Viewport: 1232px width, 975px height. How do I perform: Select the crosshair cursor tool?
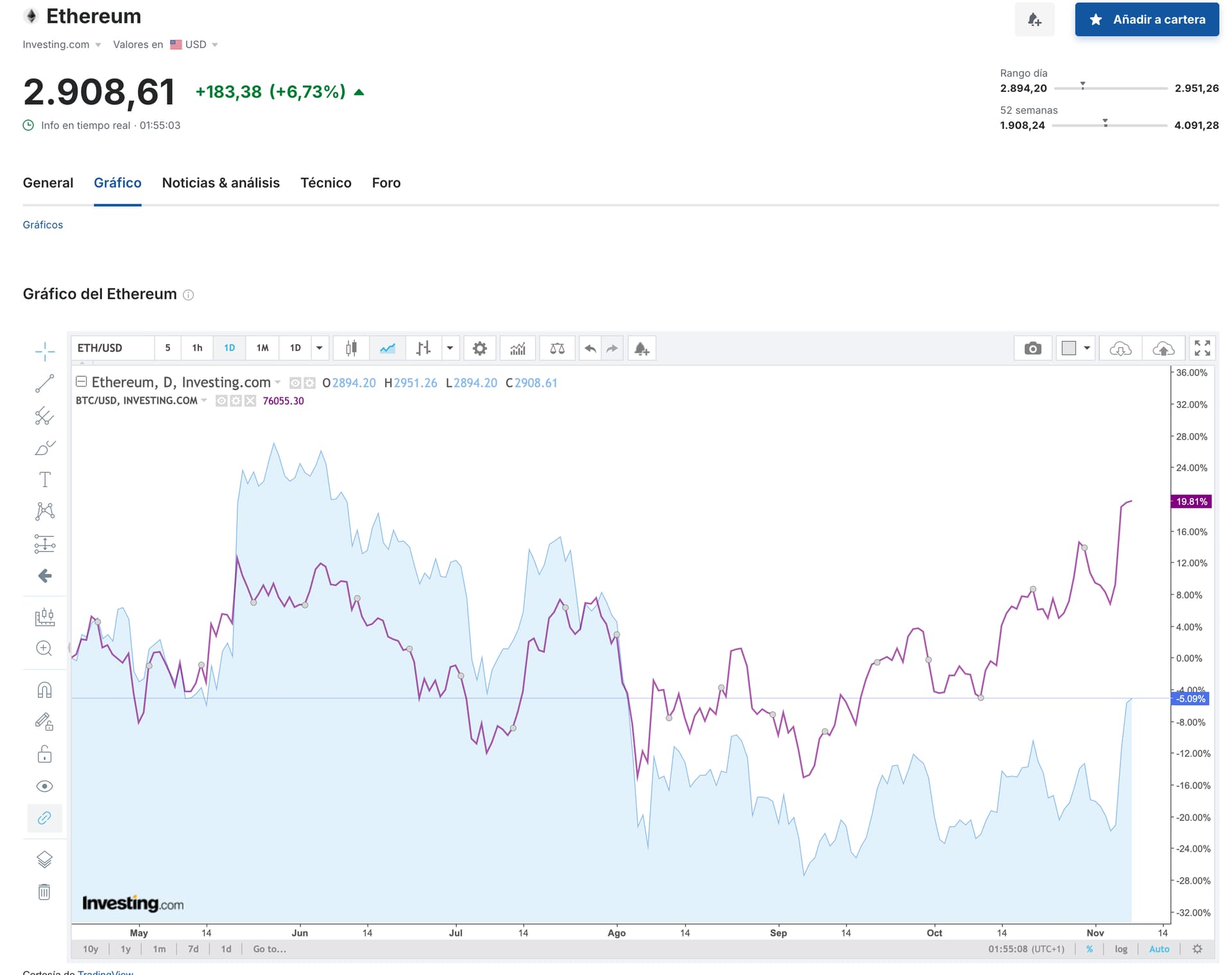(x=45, y=351)
